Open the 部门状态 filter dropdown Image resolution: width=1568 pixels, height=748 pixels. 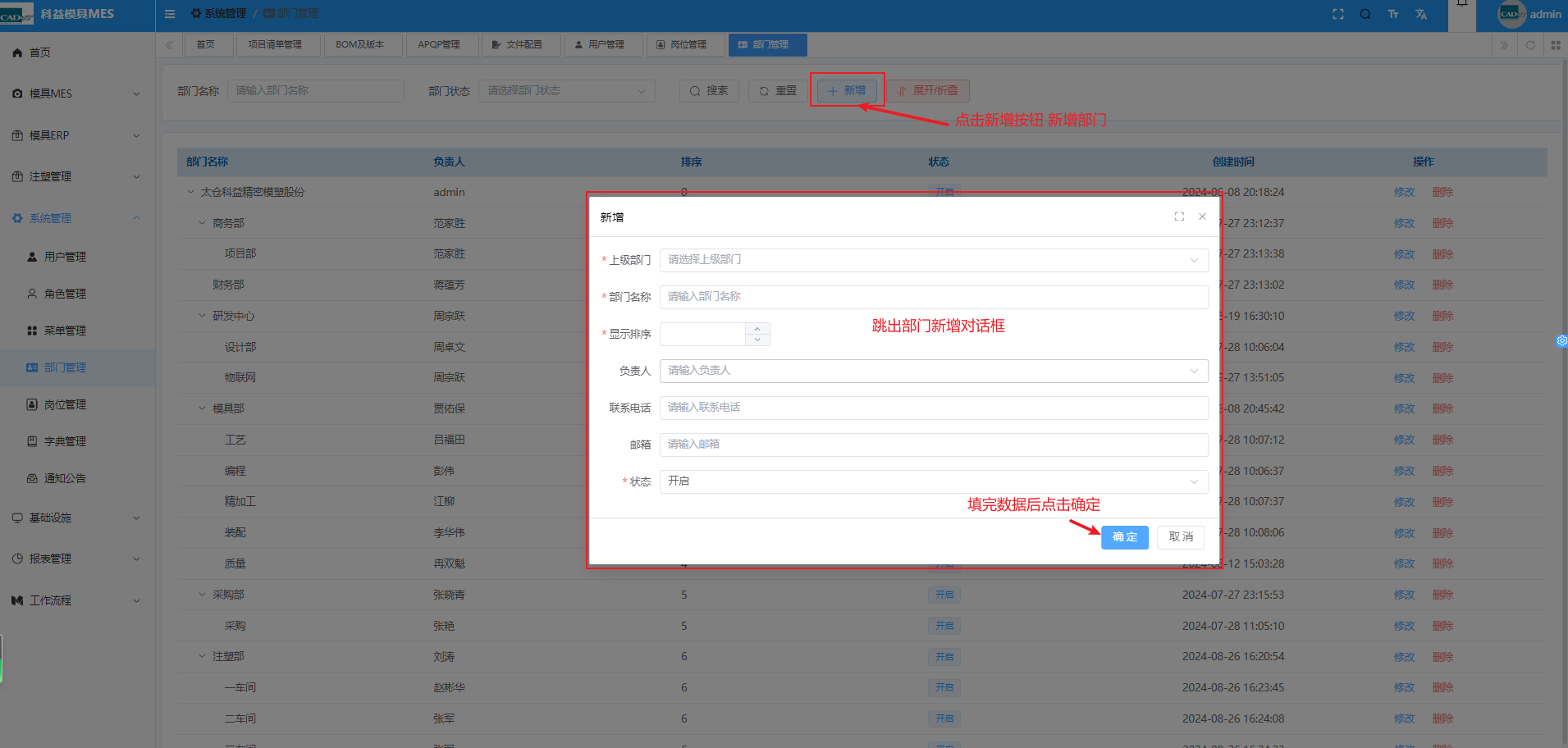click(x=566, y=91)
